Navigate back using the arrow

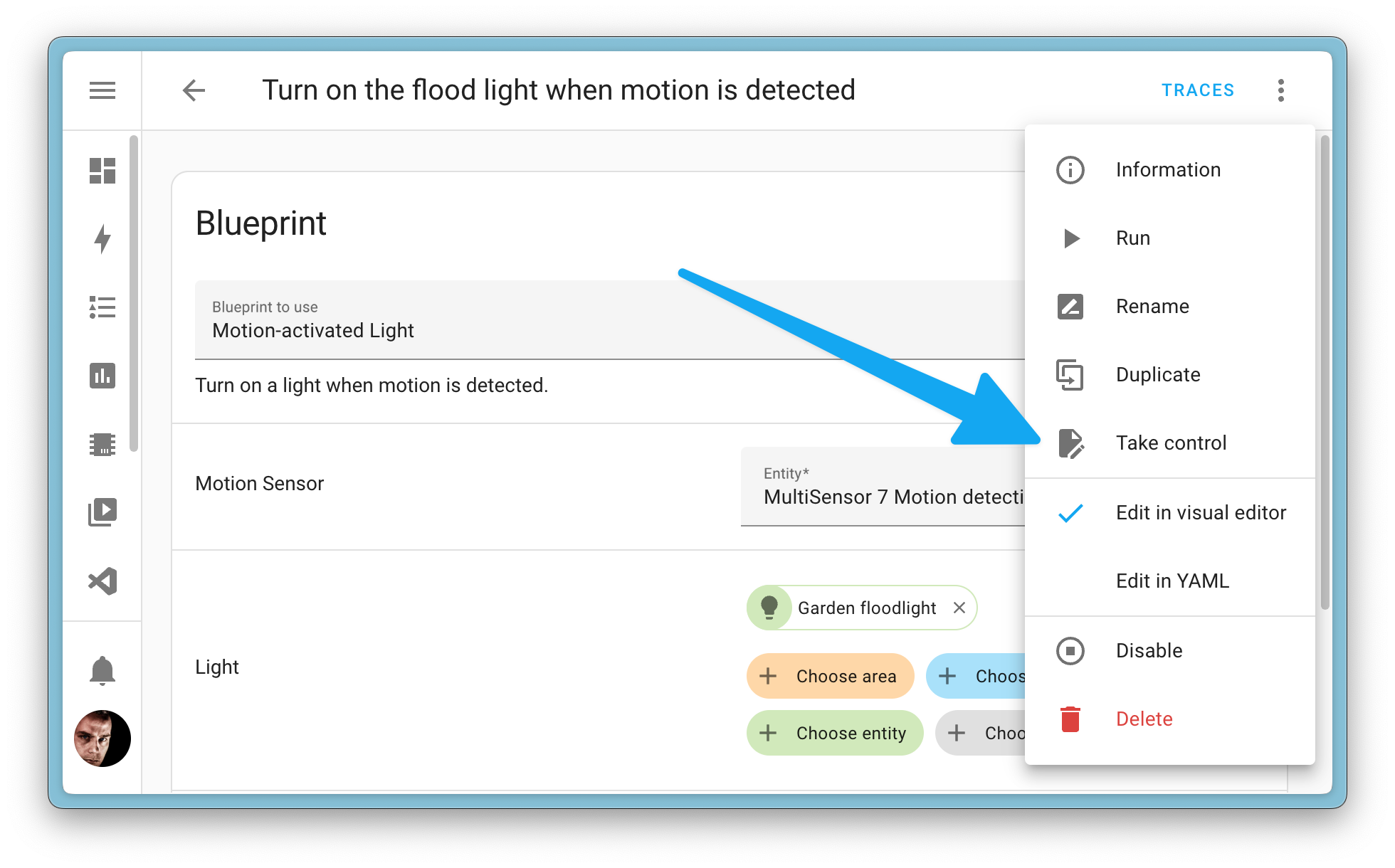[x=193, y=90]
